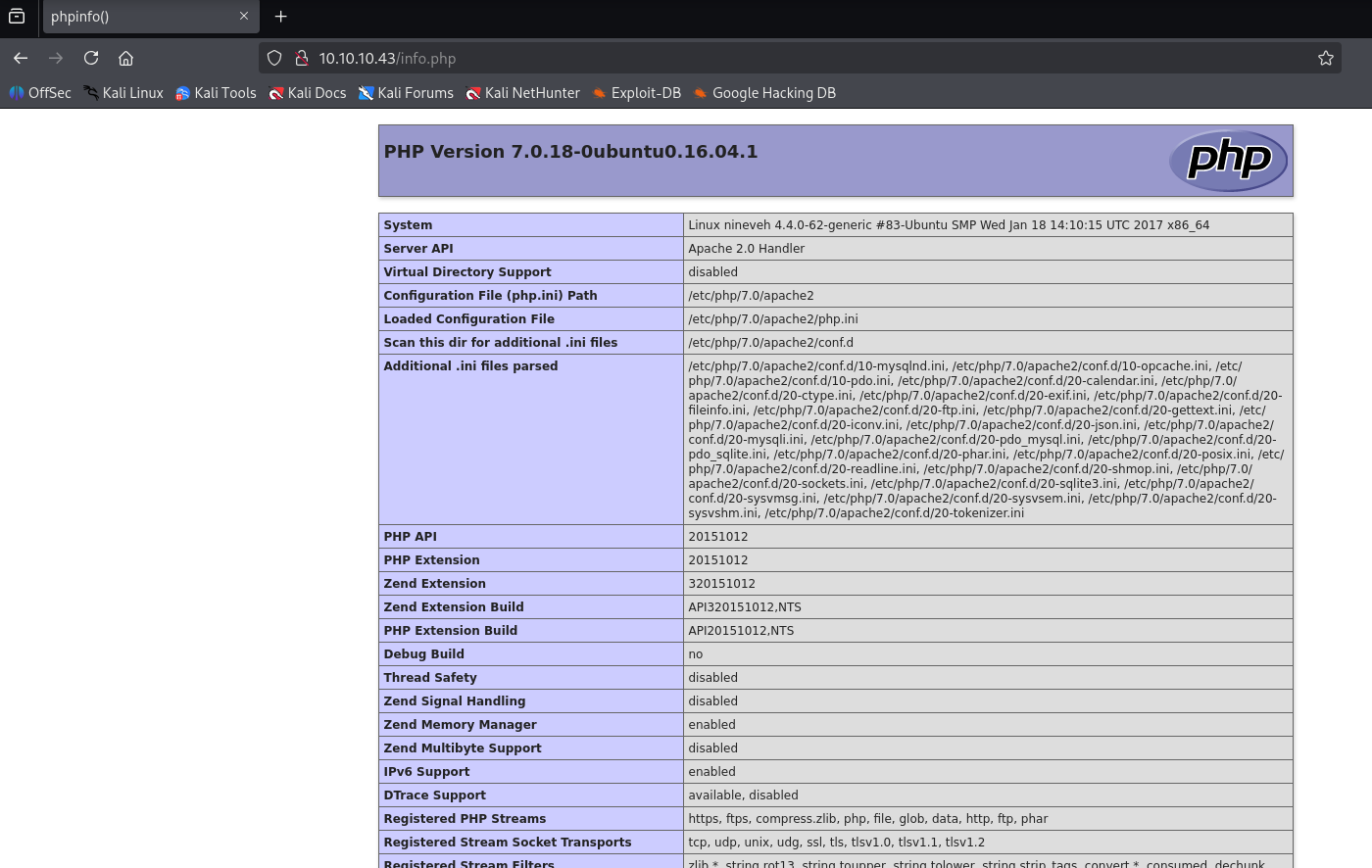
Task: Open the Kali Tools bookmark
Action: tap(216, 93)
